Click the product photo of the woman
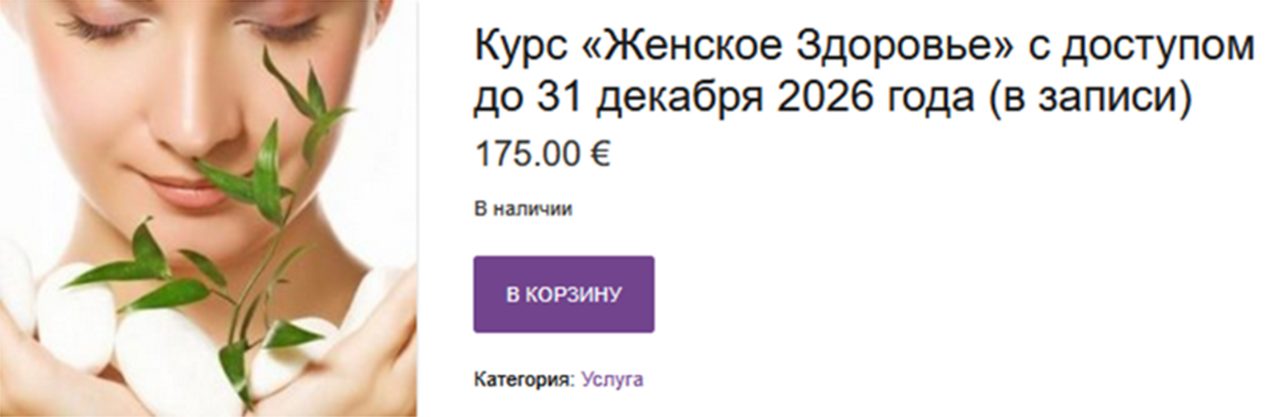The width and height of the screenshot is (1284, 417). [x=208, y=208]
